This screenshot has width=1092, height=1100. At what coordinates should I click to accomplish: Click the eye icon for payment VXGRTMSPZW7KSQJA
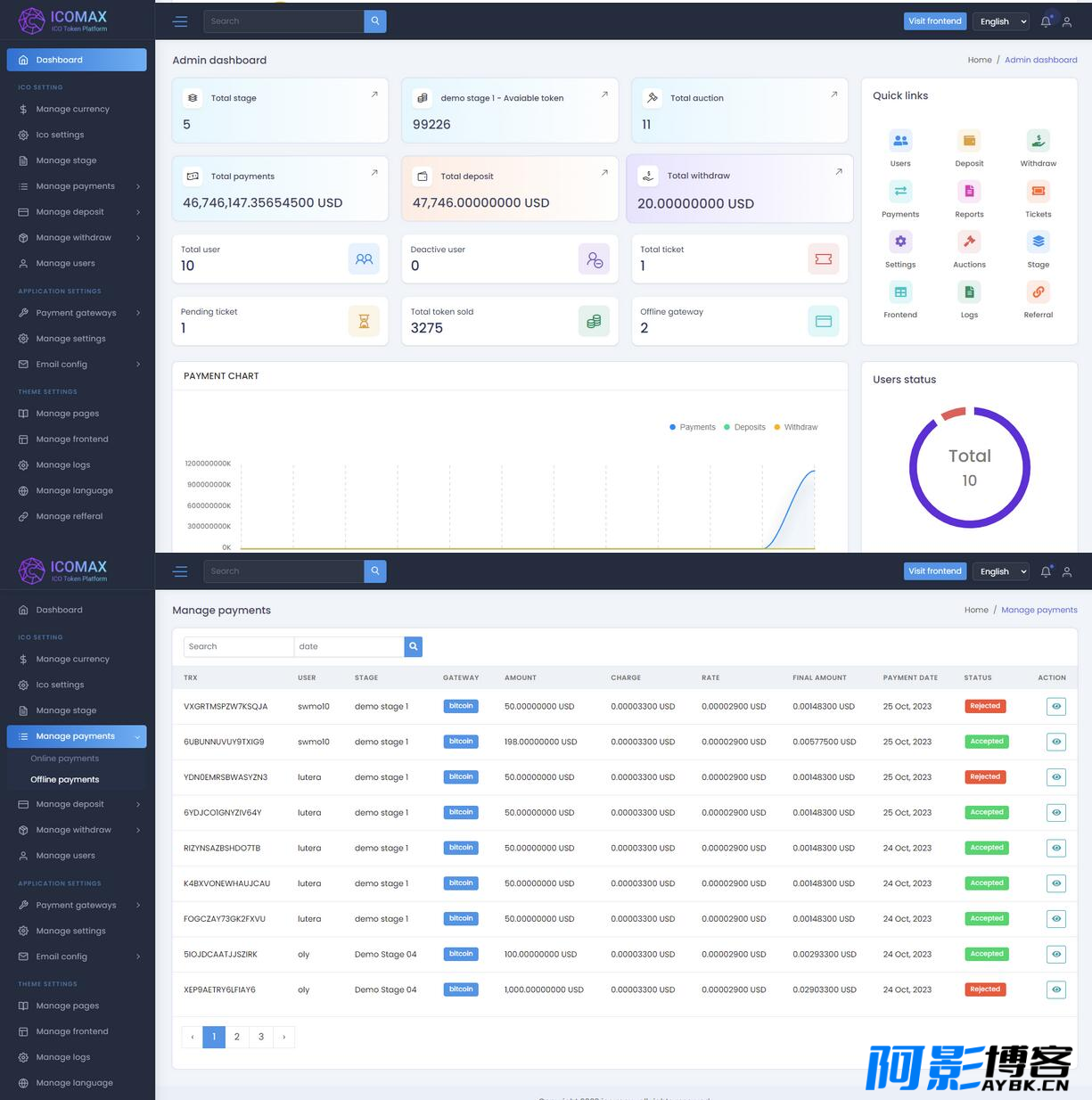(1056, 706)
